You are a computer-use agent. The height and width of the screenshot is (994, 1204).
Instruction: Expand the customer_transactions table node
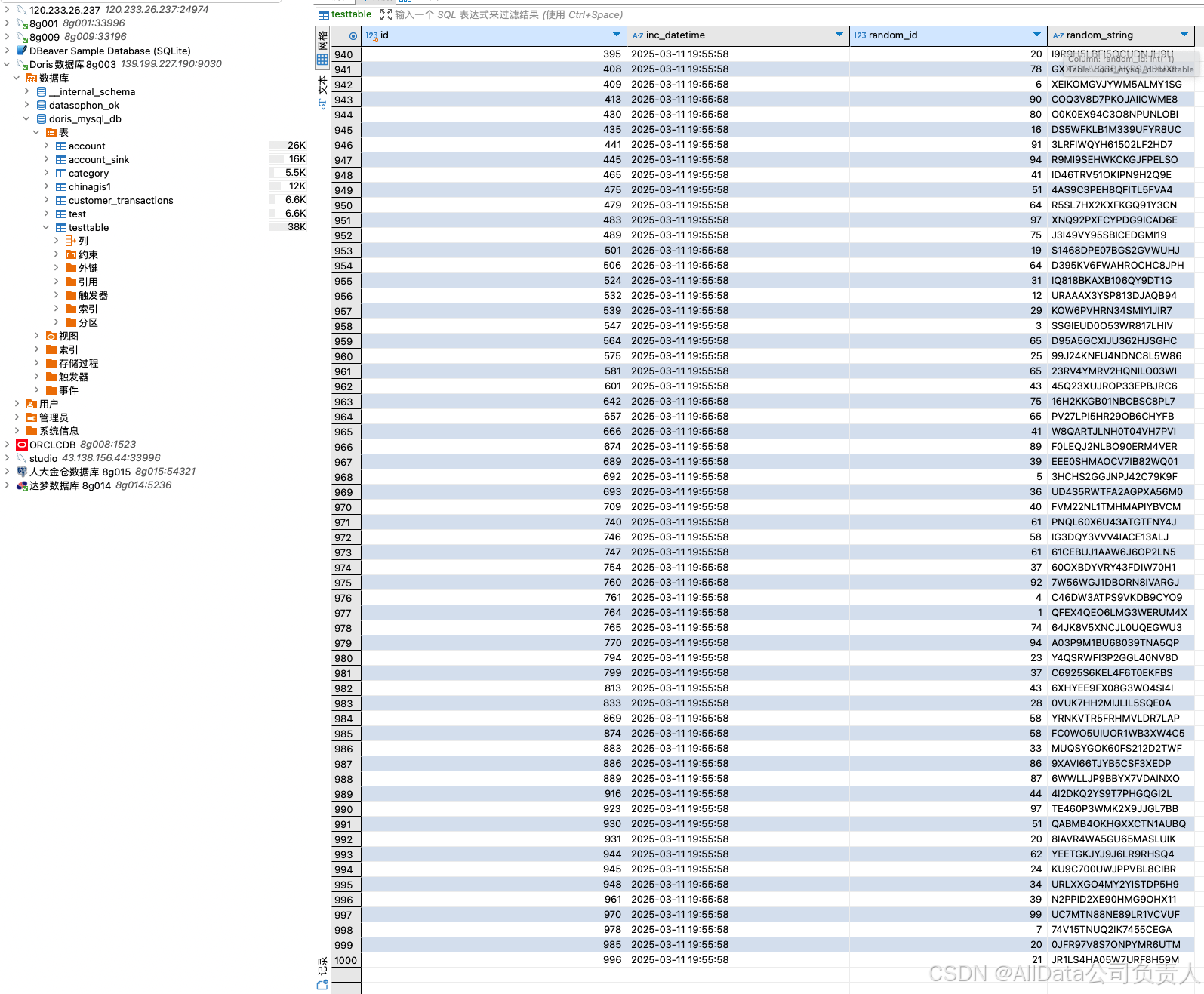tap(46, 201)
